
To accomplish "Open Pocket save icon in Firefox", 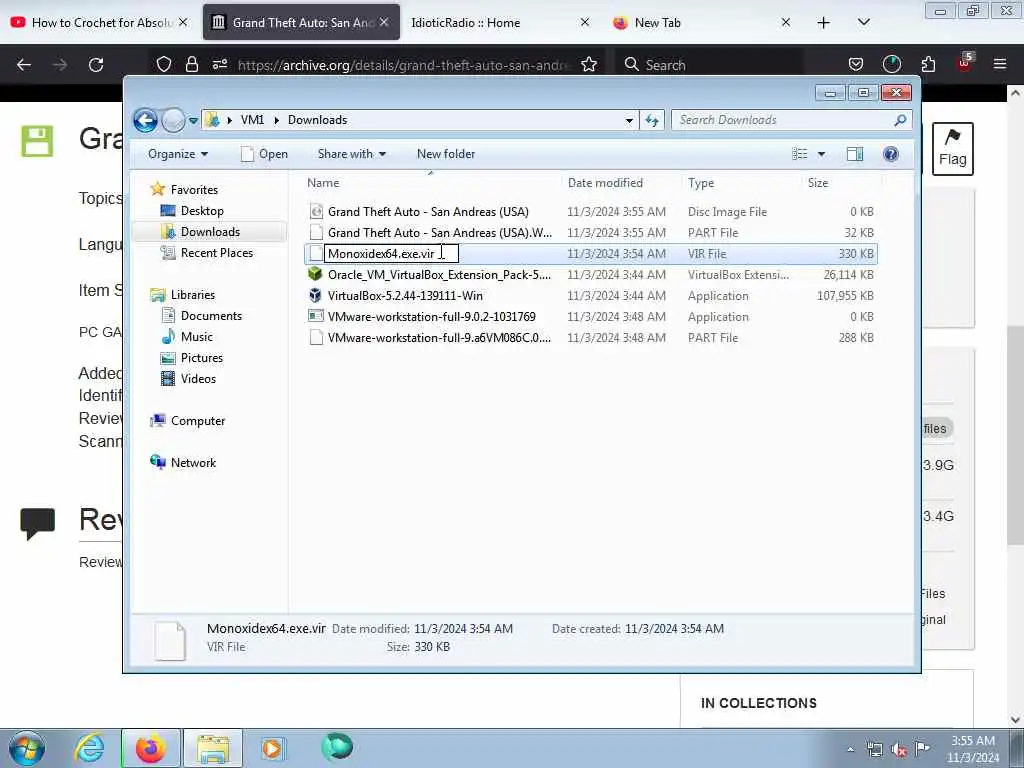I will click(x=856, y=65).
